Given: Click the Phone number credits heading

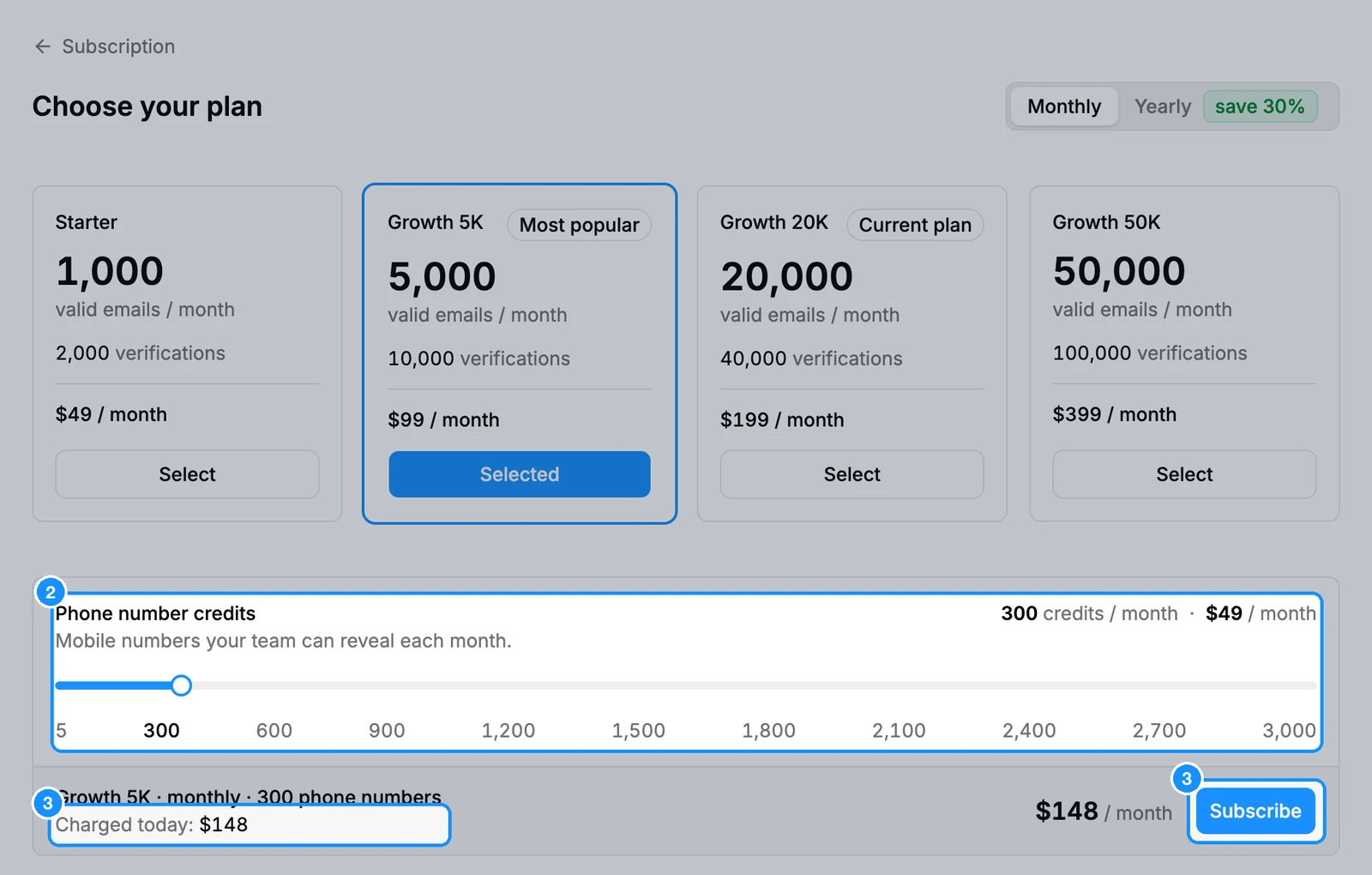Looking at the screenshot, I should (x=155, y=613).
